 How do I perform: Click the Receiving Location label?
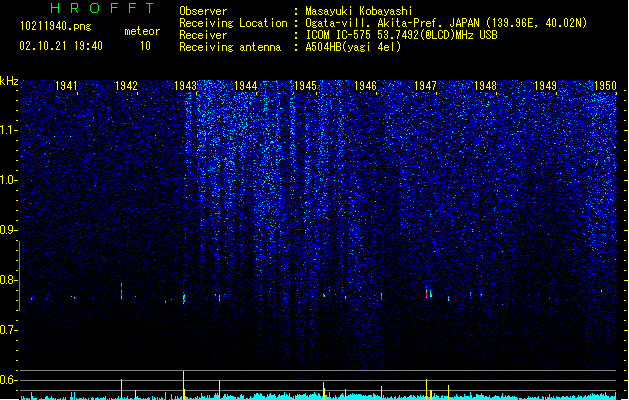[x=233, y=23]
